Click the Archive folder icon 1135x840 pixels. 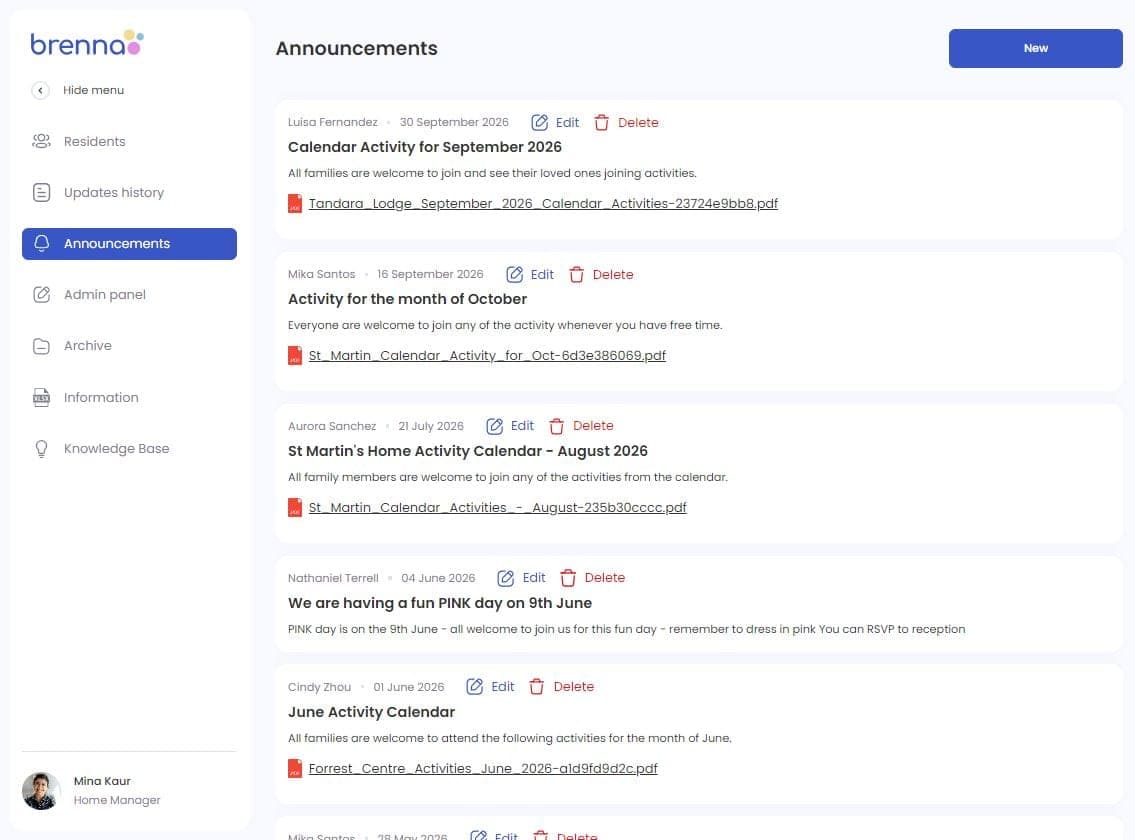pos(41,346)
